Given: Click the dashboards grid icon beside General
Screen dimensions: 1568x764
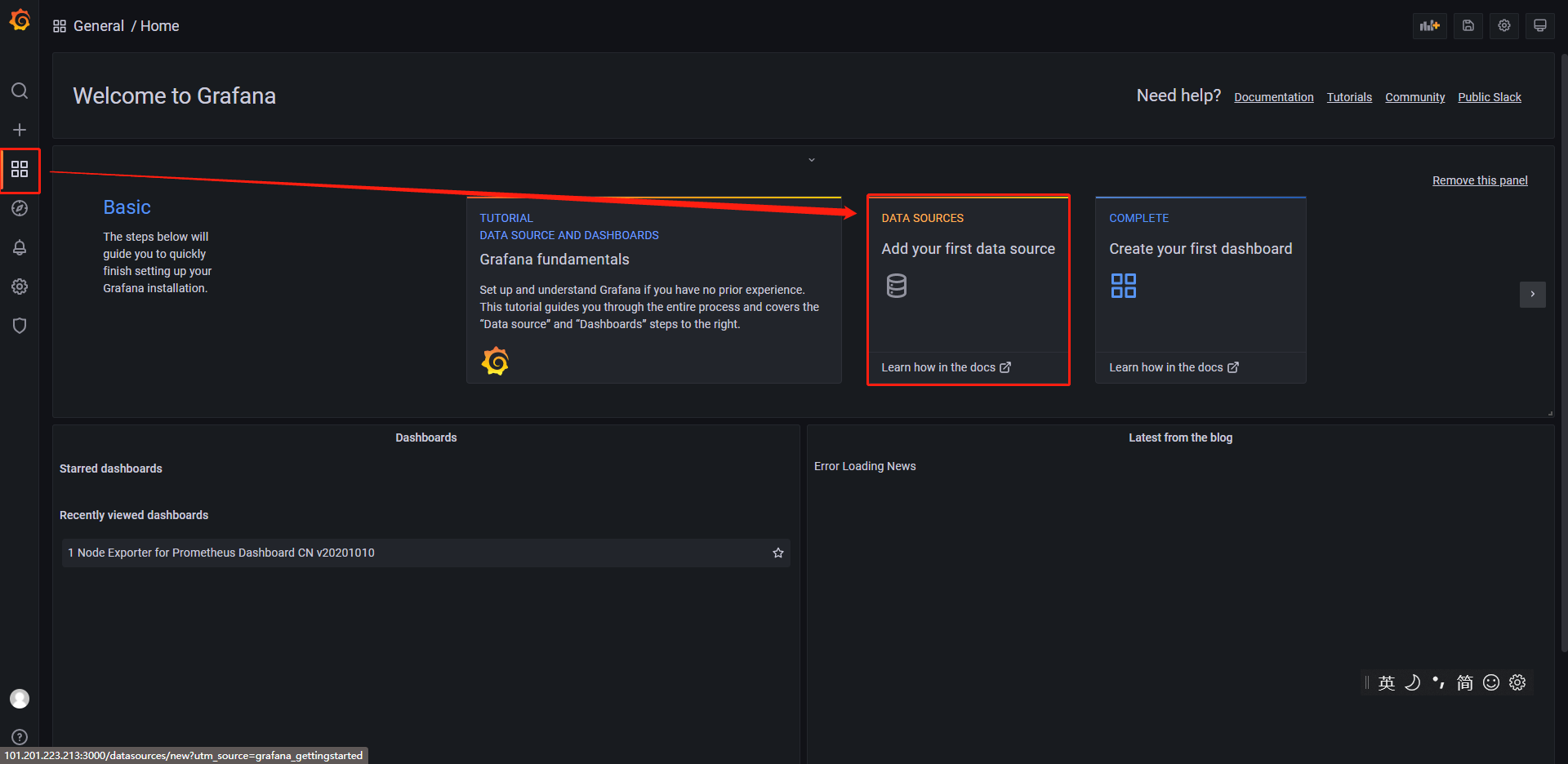Looking at the screenshot, I should point(60,26).
